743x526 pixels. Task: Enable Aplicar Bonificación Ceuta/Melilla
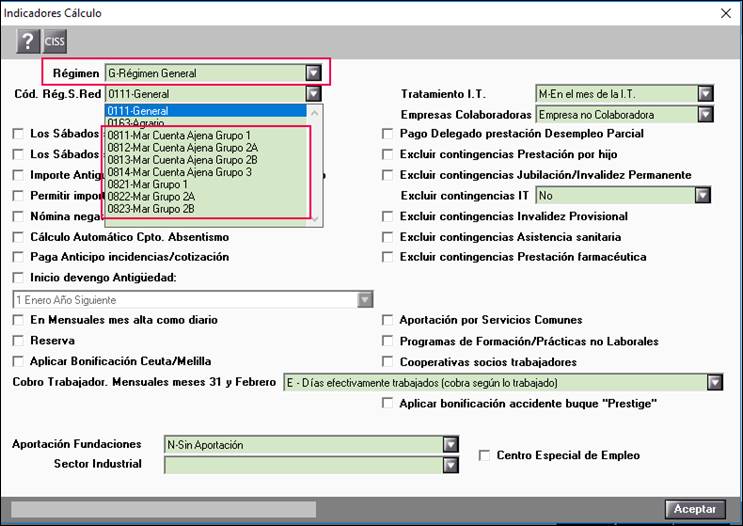coord(18,362)
